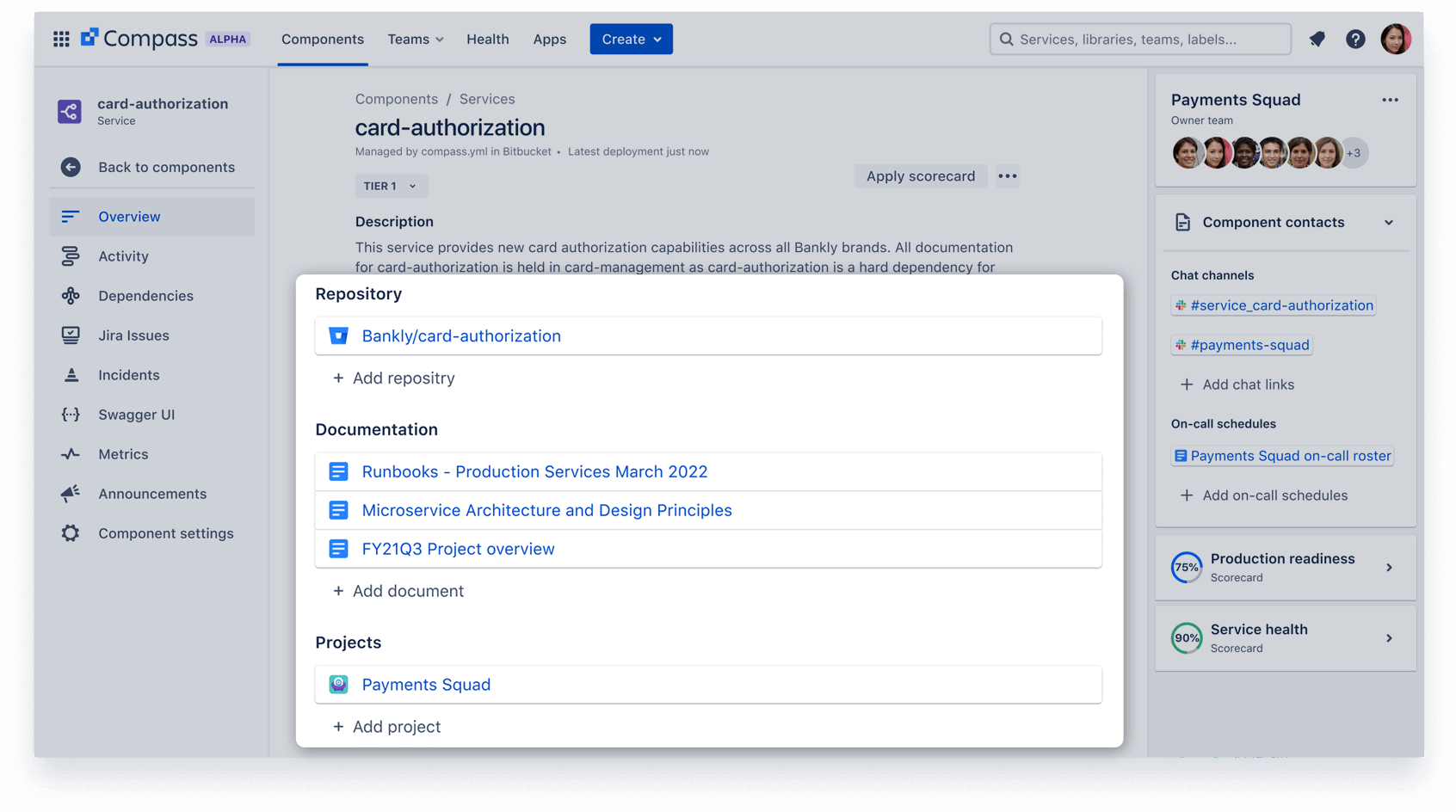
Task: Click the Announcements megaphone icon
Action: point(71,494)
